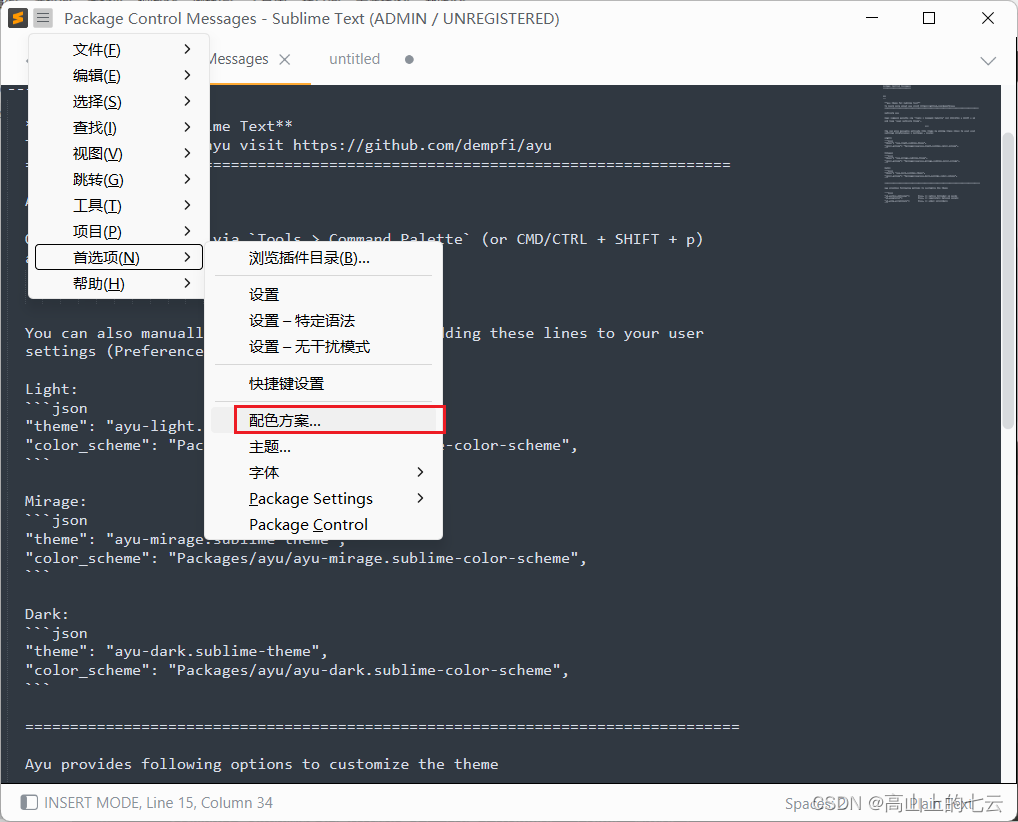Open 快捷键设置
The image size is (1018, 822).
tap(323, 383)
